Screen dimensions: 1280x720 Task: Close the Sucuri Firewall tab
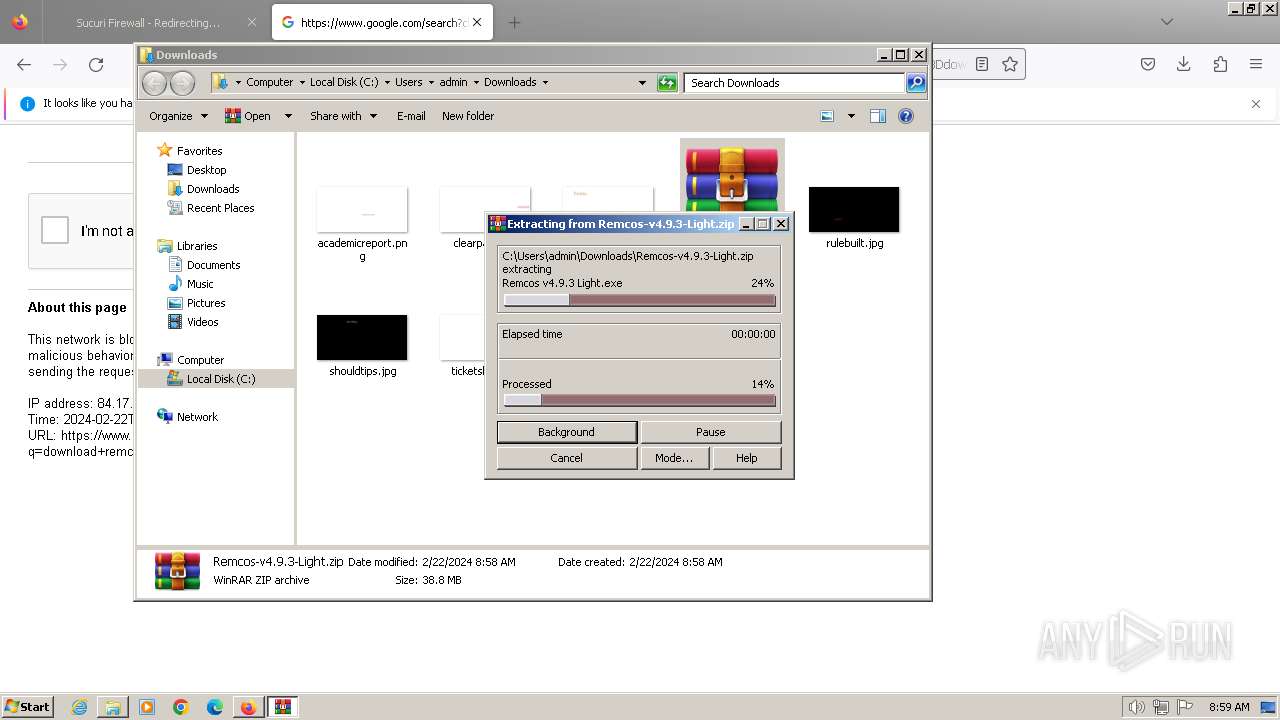point(252,22)
